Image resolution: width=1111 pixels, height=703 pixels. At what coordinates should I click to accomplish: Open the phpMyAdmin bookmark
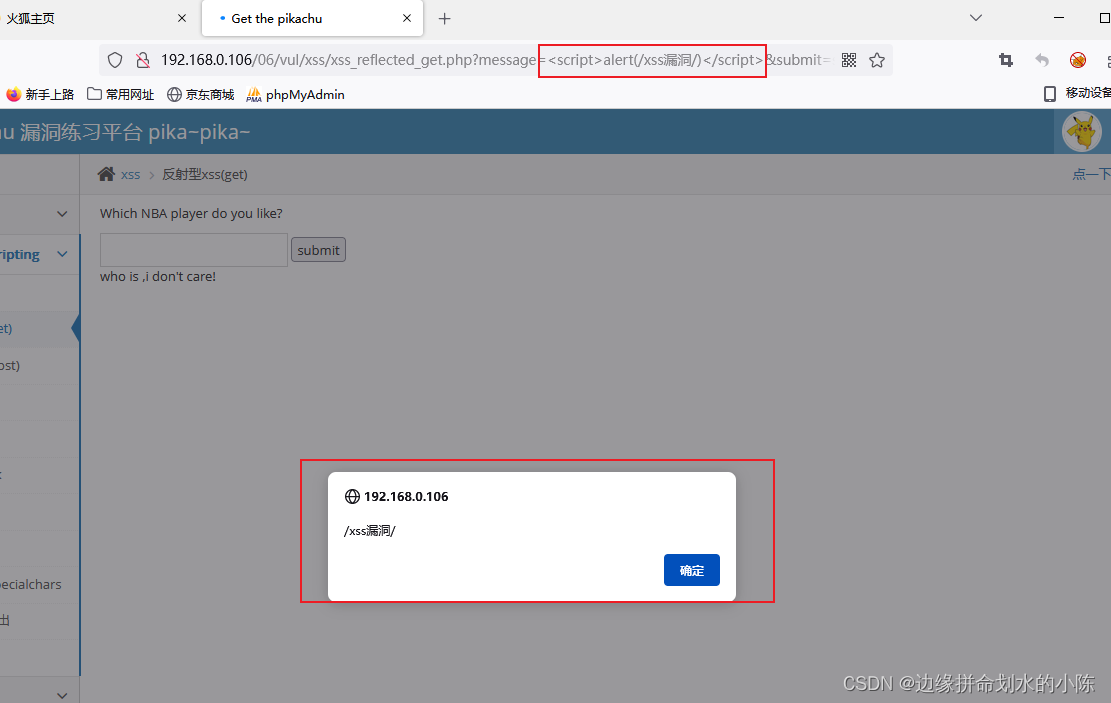coord(295,94)
